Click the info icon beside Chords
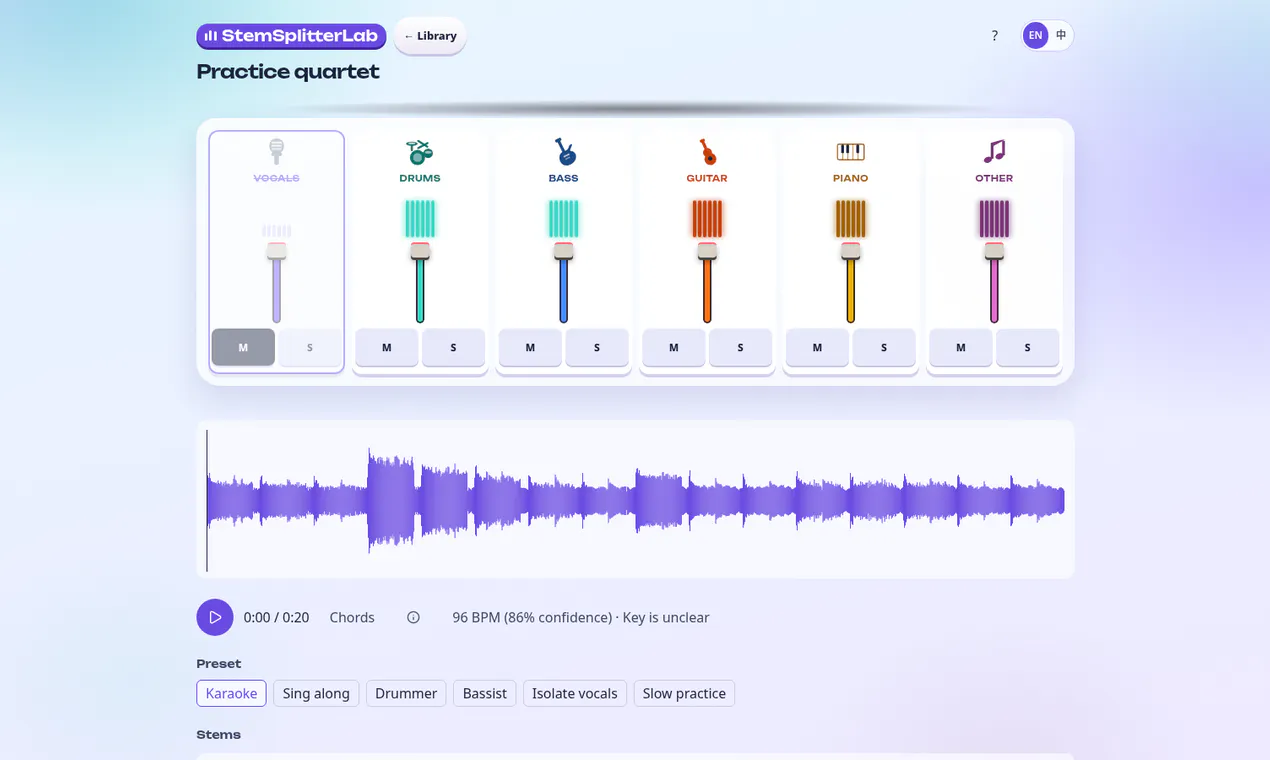Viewport: 1270px width, 760px height. point(413,618)
